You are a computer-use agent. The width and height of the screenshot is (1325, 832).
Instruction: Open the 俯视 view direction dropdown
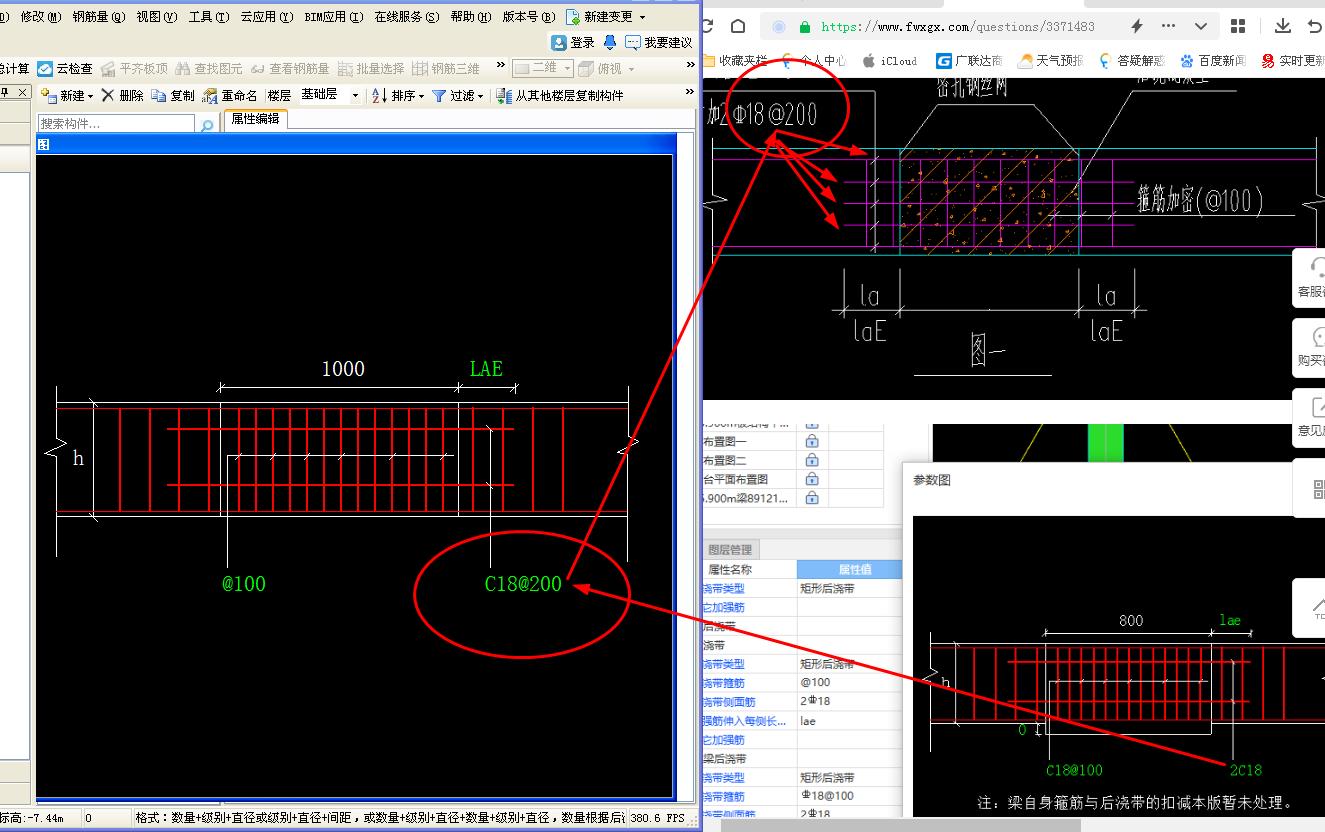coord(631,69)
